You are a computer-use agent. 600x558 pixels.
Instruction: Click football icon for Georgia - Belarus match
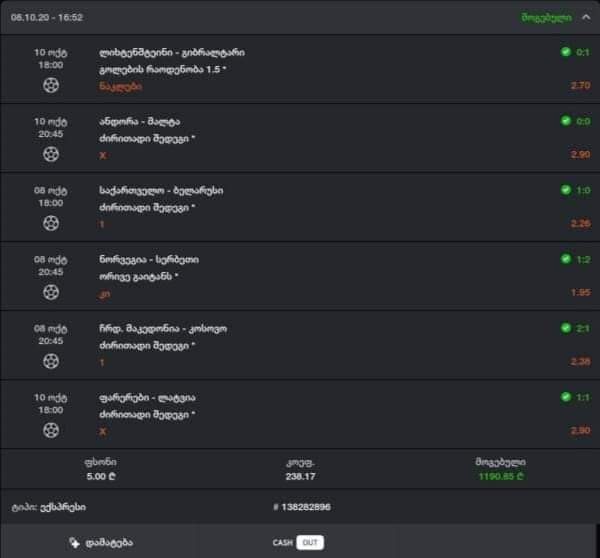[x=51, y=223]
